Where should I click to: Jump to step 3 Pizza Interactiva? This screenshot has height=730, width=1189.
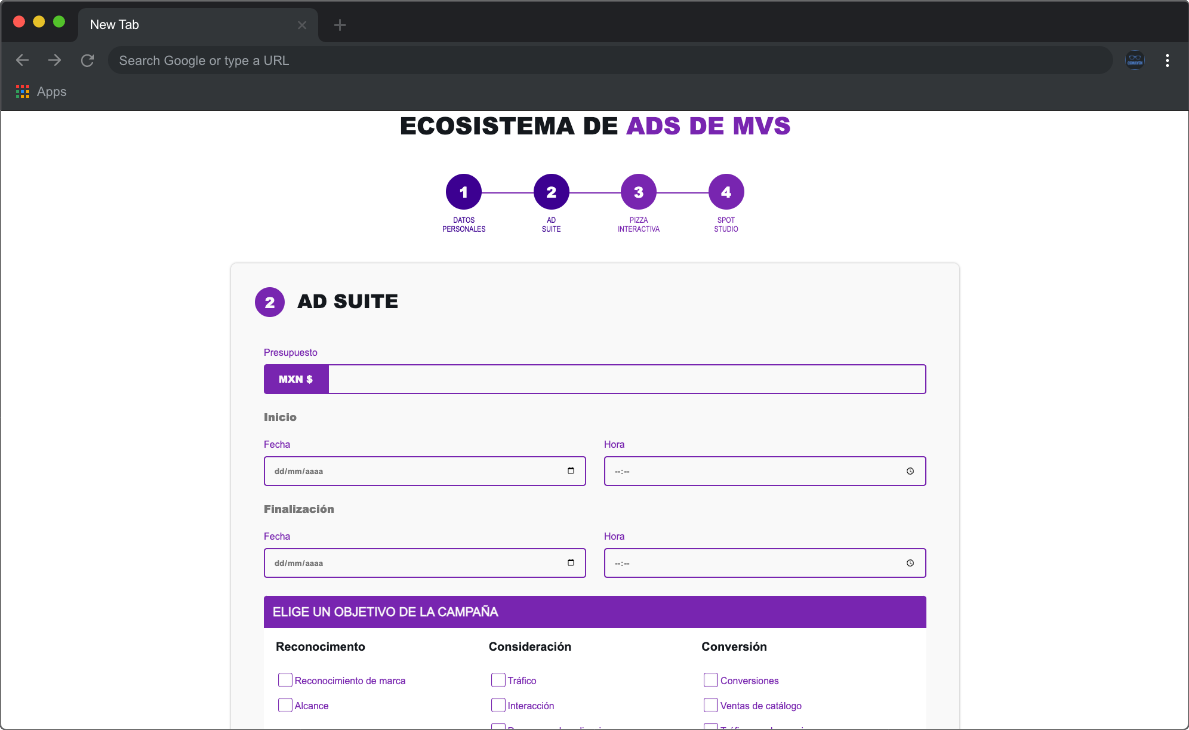tap(638, 192)
